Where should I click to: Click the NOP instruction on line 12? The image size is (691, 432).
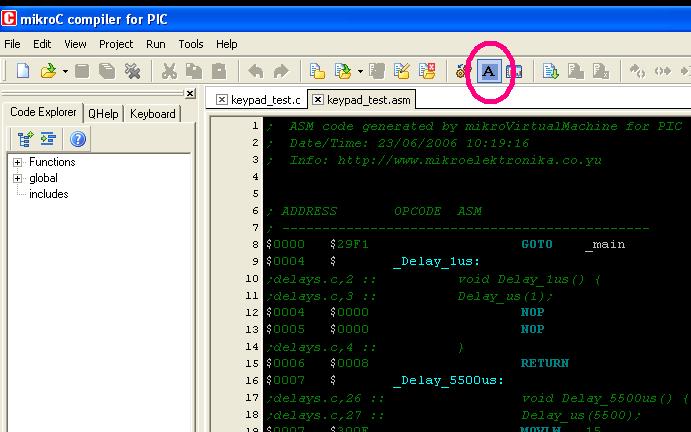click(x=532, y=312)
